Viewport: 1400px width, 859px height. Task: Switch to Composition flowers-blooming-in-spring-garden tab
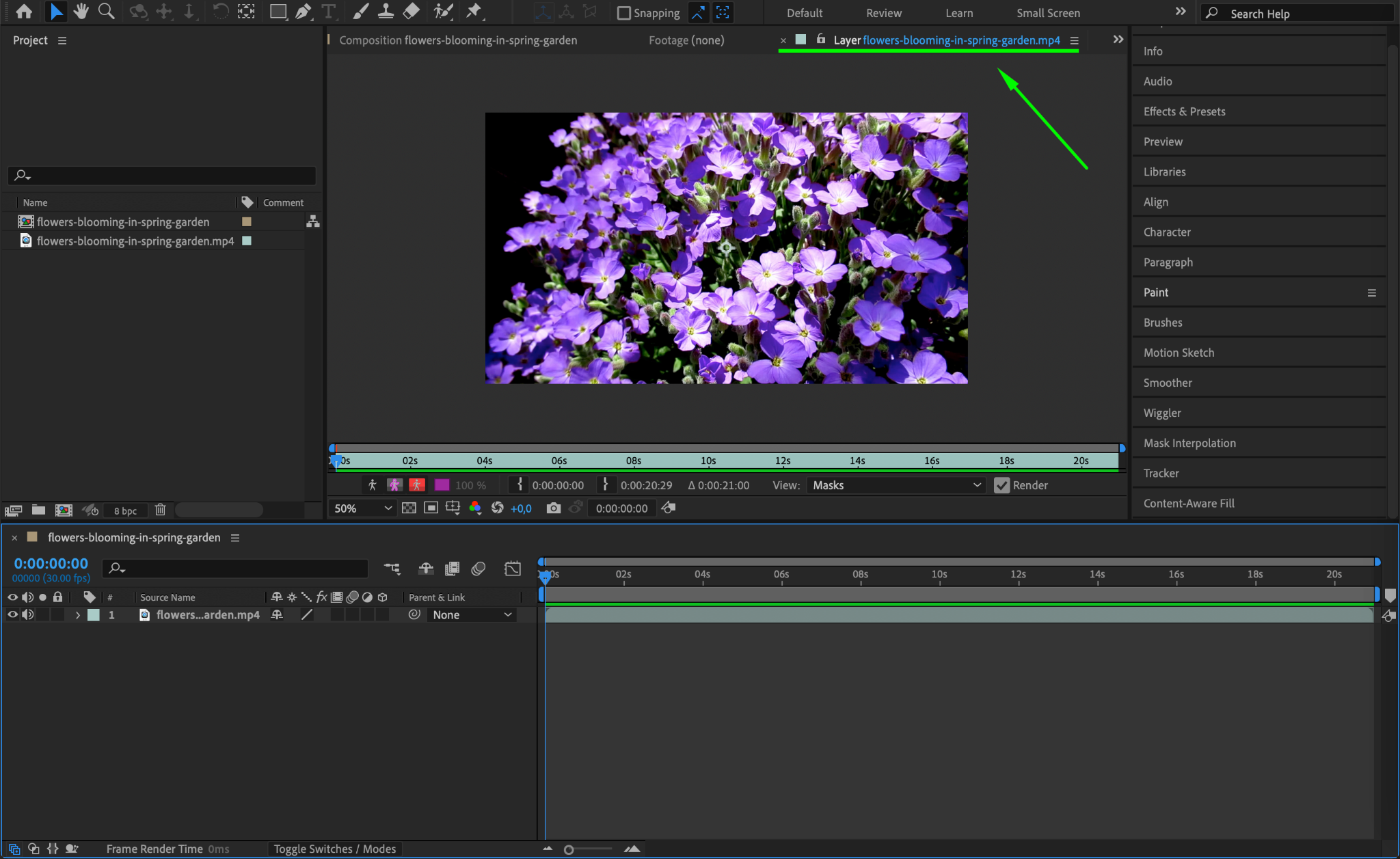[457, 40]
